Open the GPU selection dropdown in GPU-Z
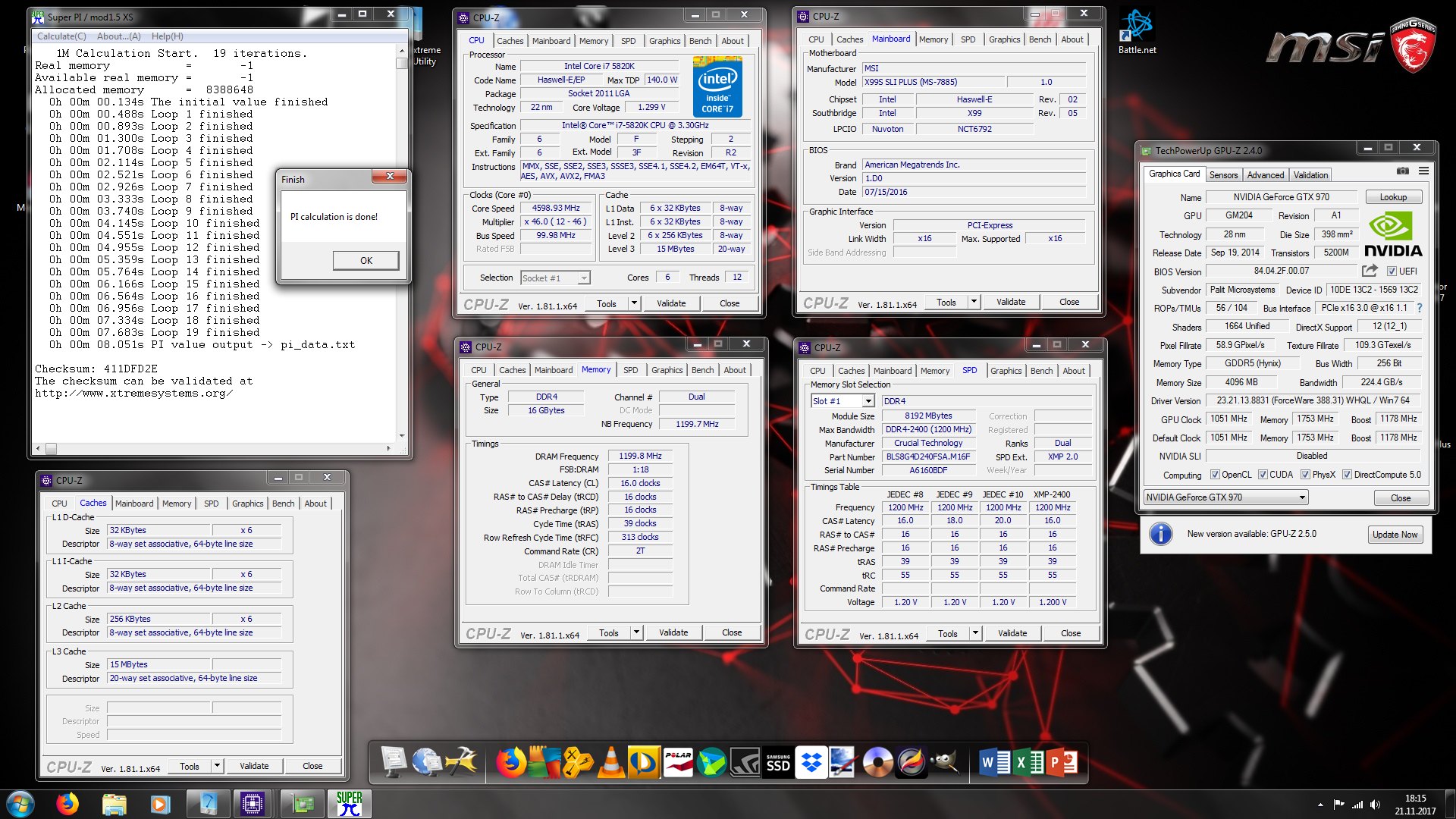The width and height of the screenshot is (1456, 819). click(x=1226, y=497)
